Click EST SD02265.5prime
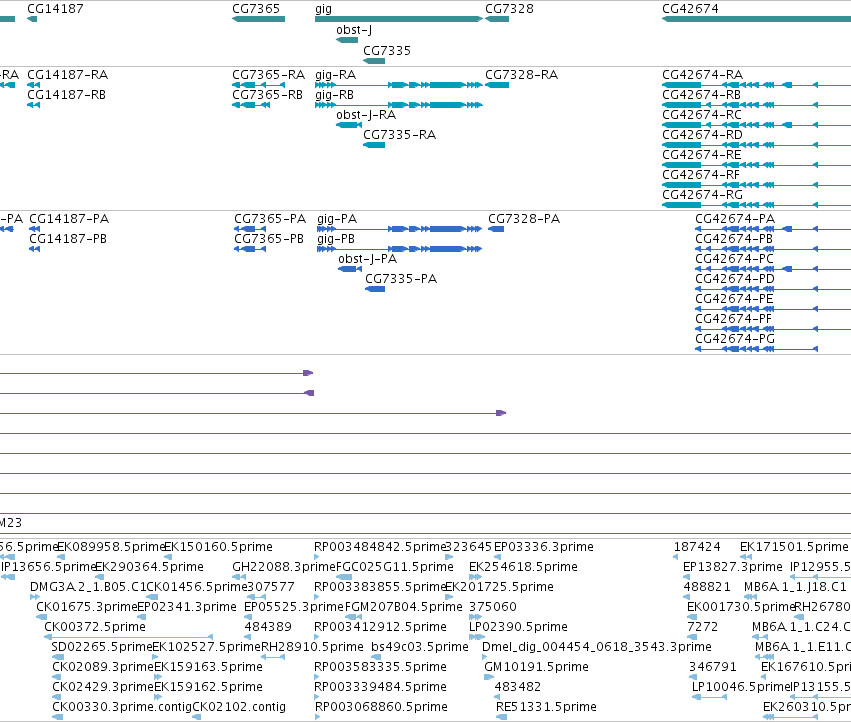This screenshot has height=722, width=851. 101,647
